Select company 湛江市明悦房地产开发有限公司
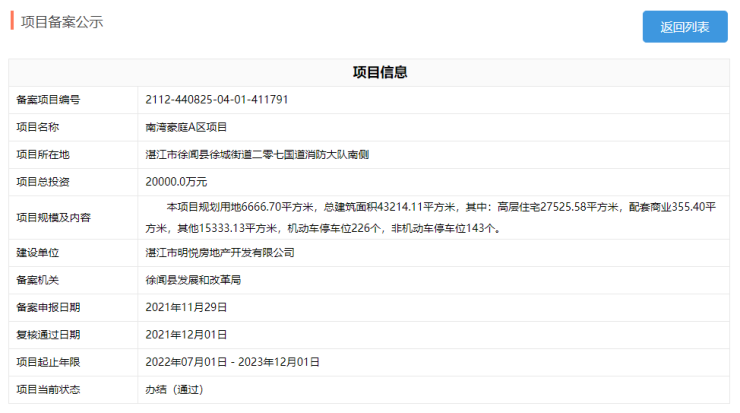This screenshot has width=740, height=413. 220,253
